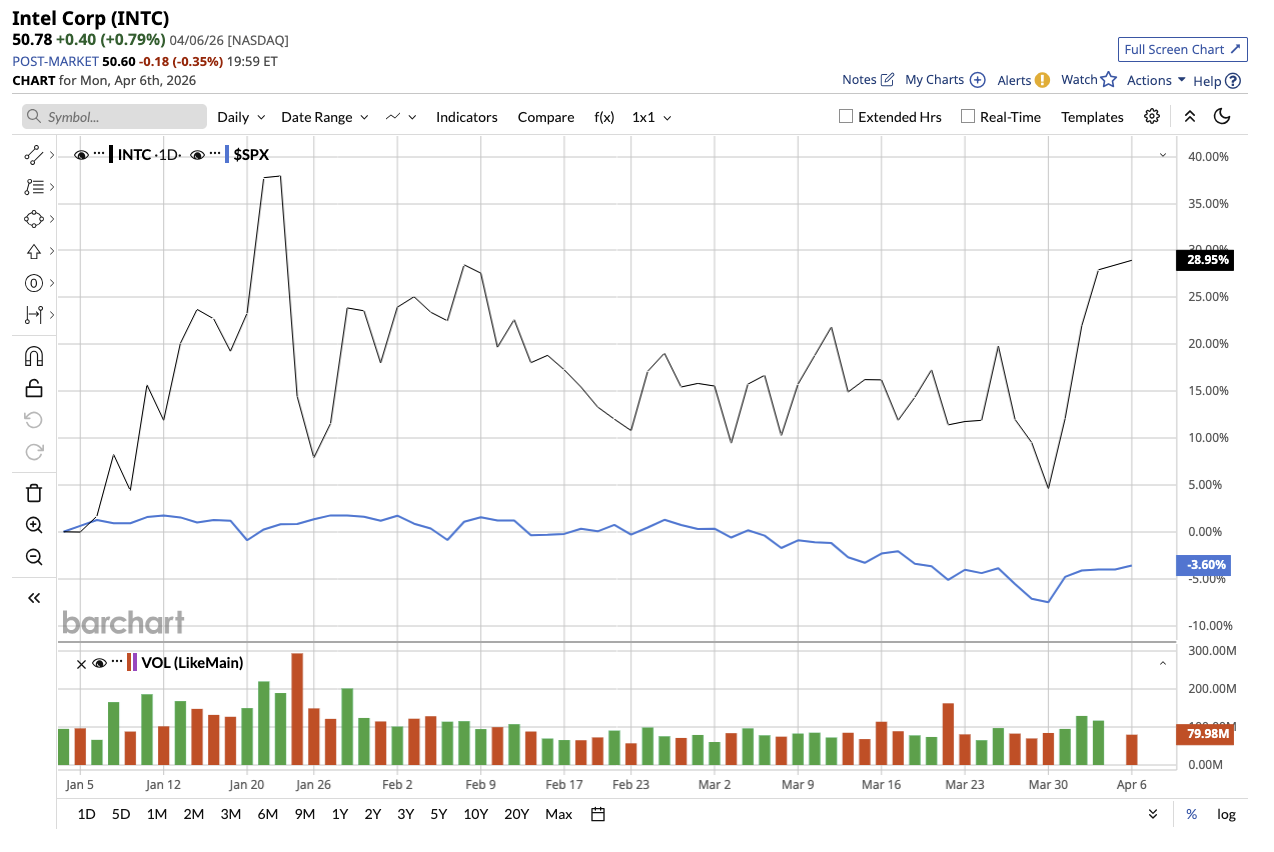
Task: Zoom in with magnifier plus icon
Action: coord(34,525)
